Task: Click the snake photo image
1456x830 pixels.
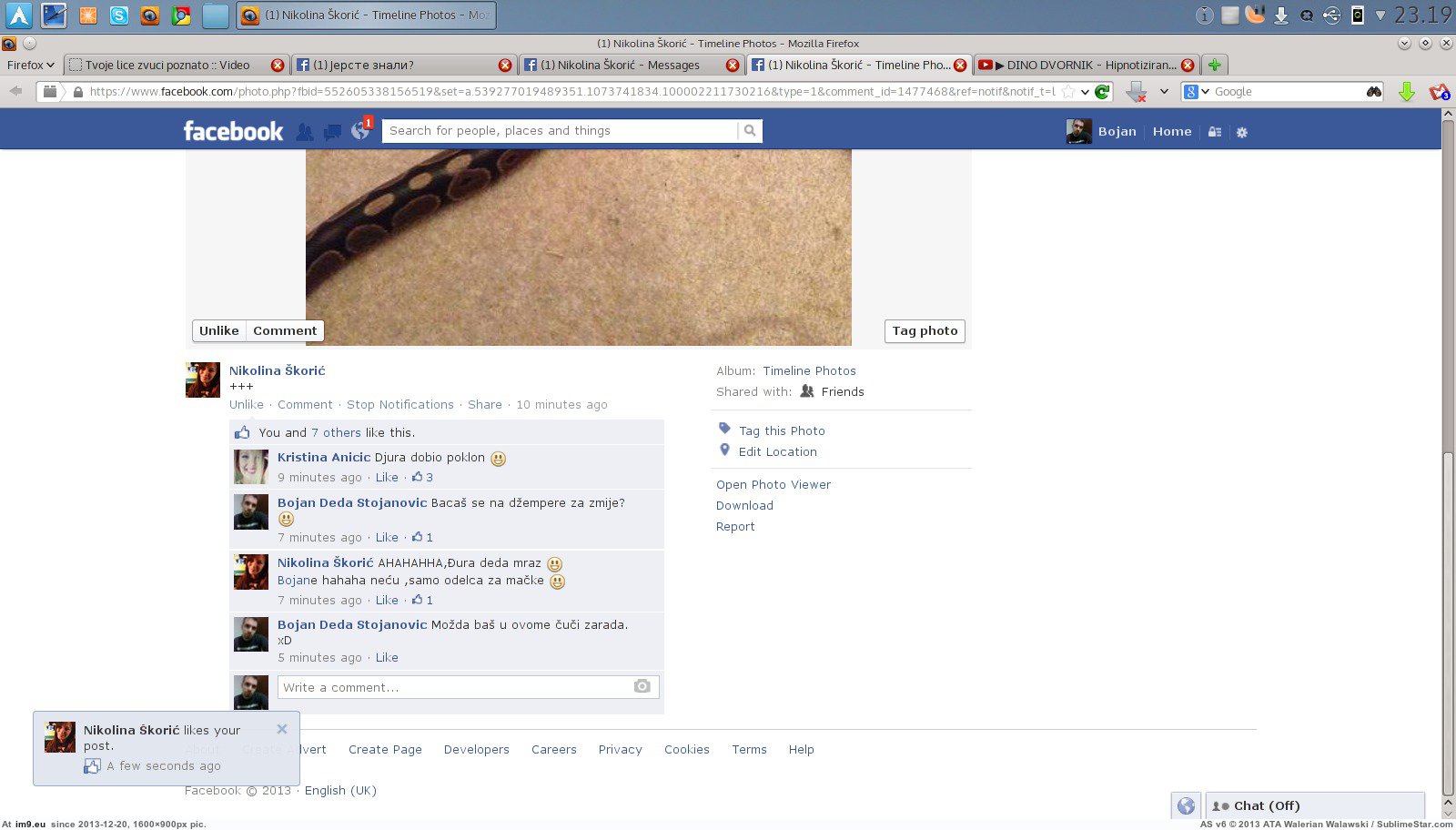Action: (x=579, y=248)
